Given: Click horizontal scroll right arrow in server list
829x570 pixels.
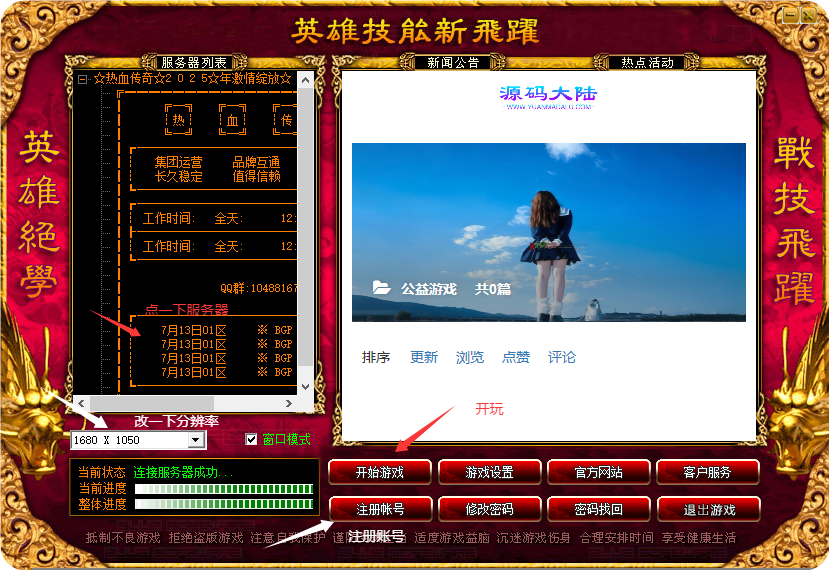Looking at the screenshot, I should click(289, 403).
